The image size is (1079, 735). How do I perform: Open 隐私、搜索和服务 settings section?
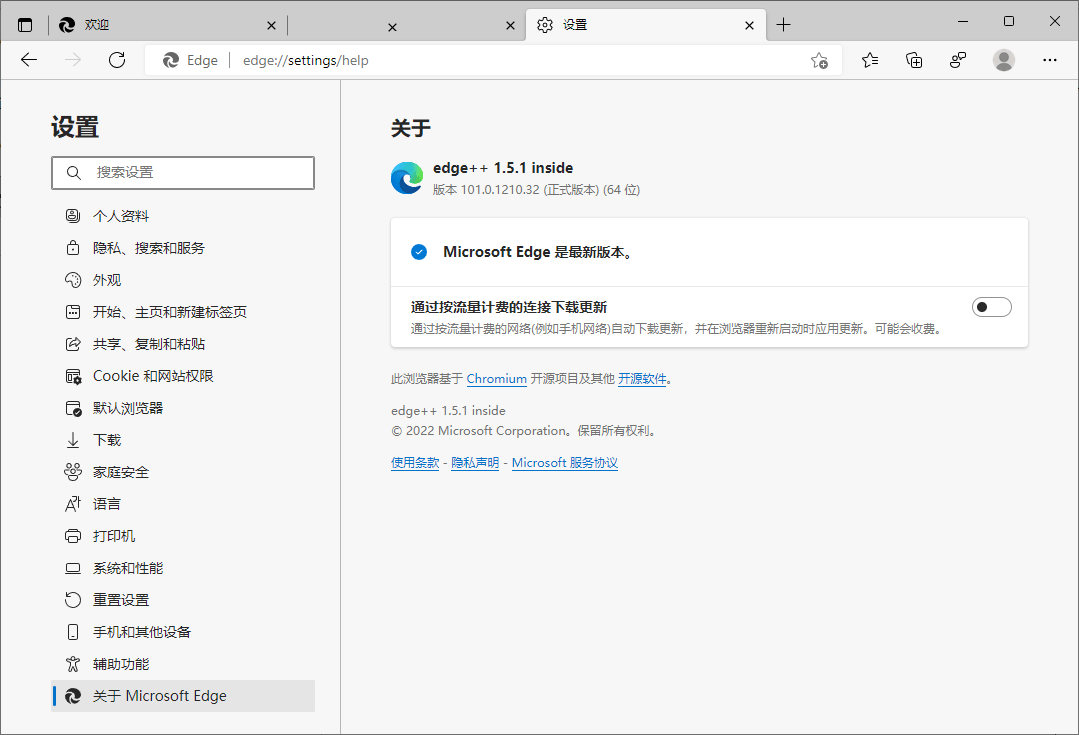point(148,248)
